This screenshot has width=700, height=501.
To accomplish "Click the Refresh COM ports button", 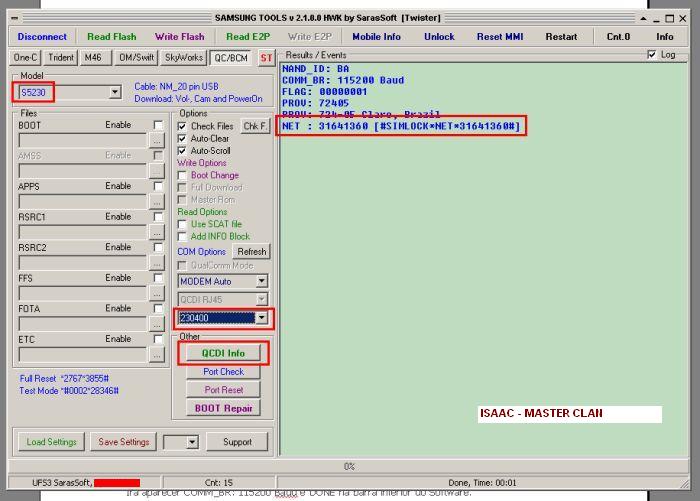I will (251, 252).
